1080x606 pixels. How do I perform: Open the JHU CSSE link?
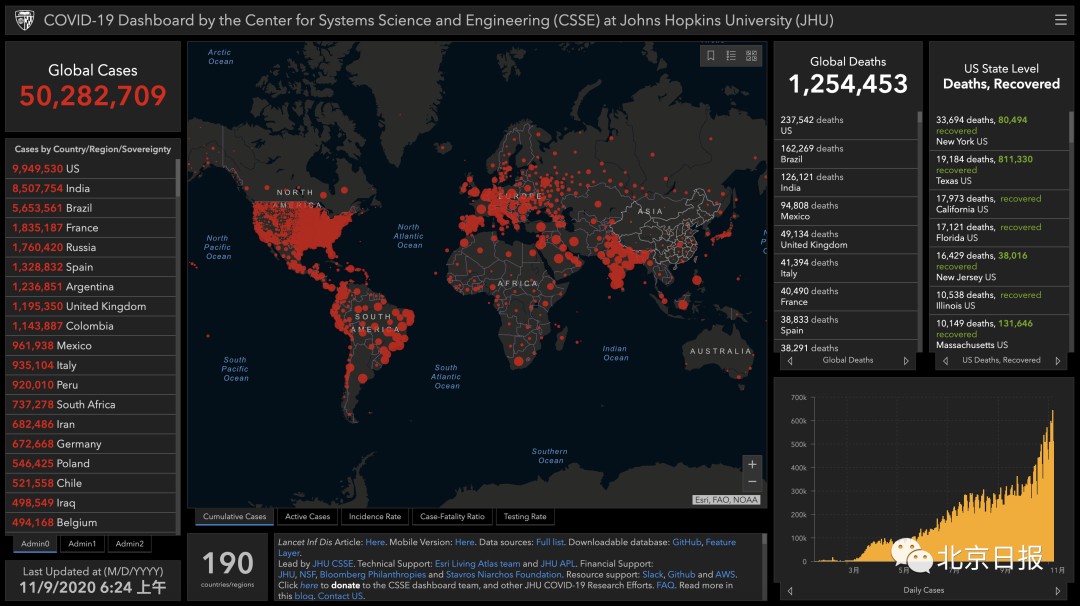pos(333,563)
